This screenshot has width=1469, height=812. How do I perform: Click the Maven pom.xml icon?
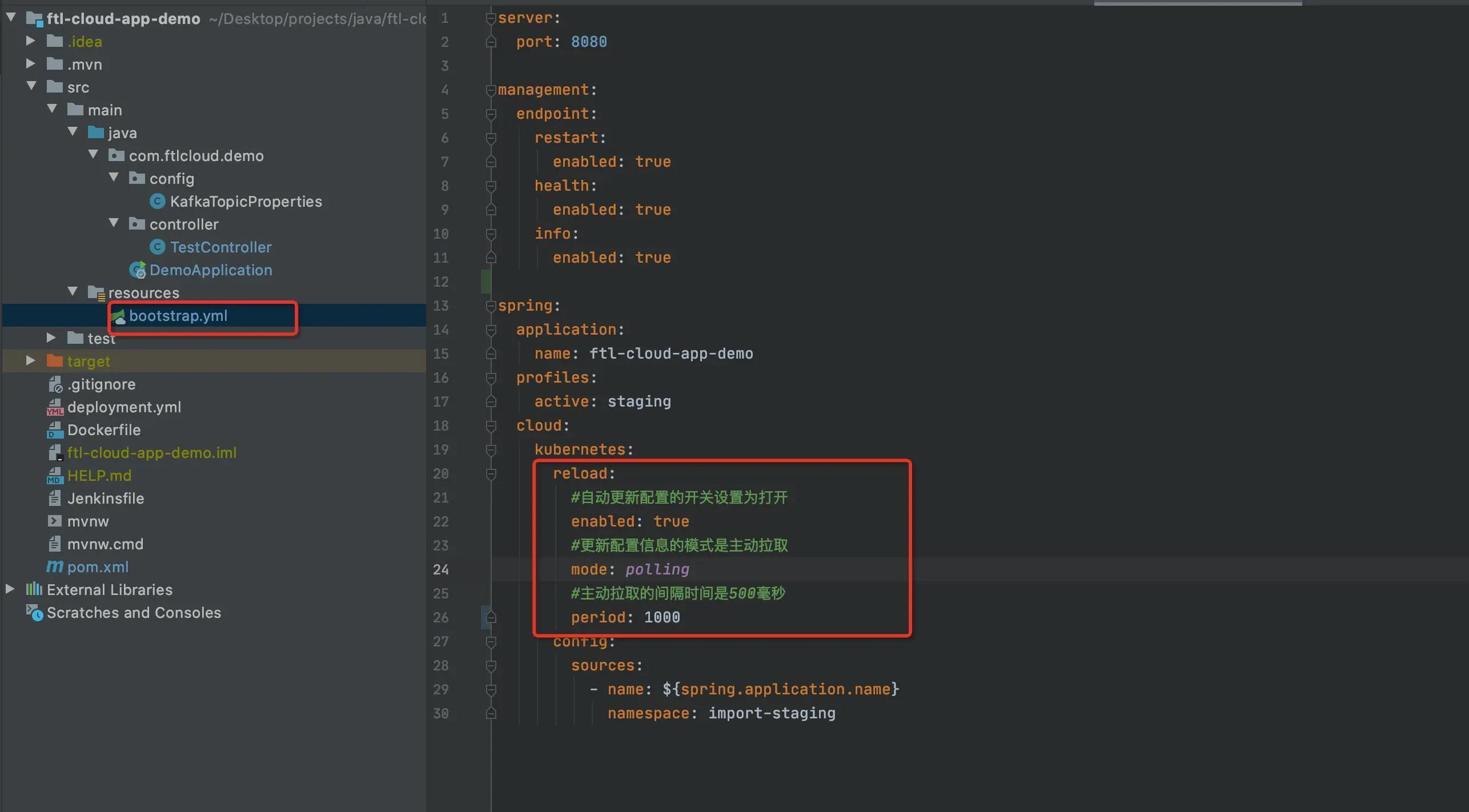pos(55,566)
